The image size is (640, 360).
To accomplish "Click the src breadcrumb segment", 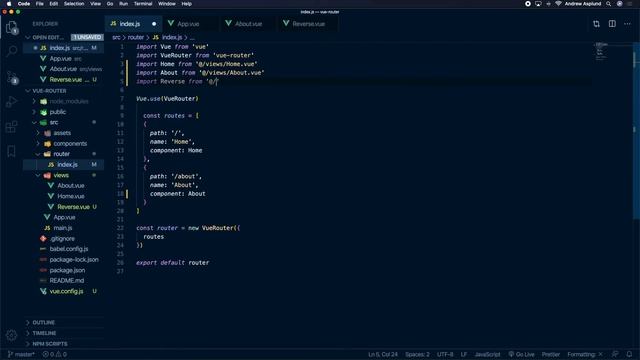I will point(116,37).
